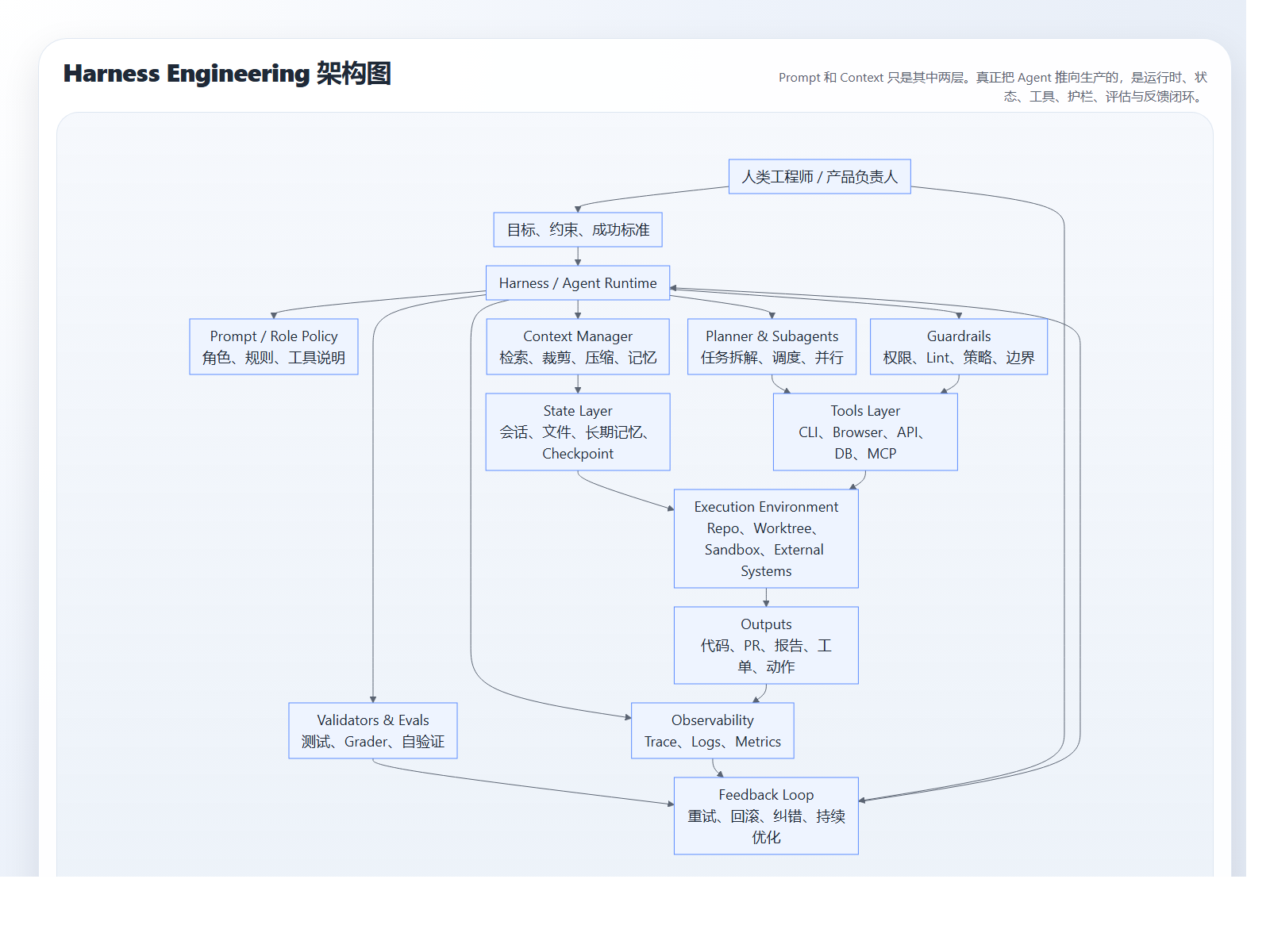Select the Feedback Loop box
1270x952 pixels.
(766, 816)
